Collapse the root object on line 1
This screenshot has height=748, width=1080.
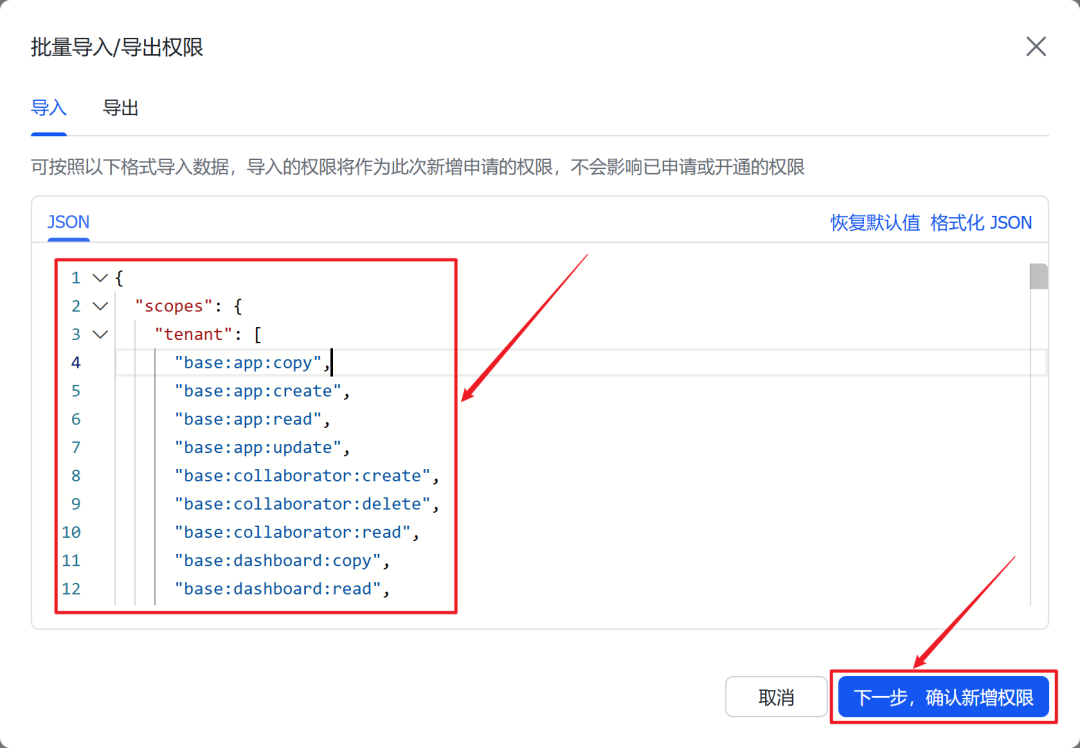click(x=99, y=278)
